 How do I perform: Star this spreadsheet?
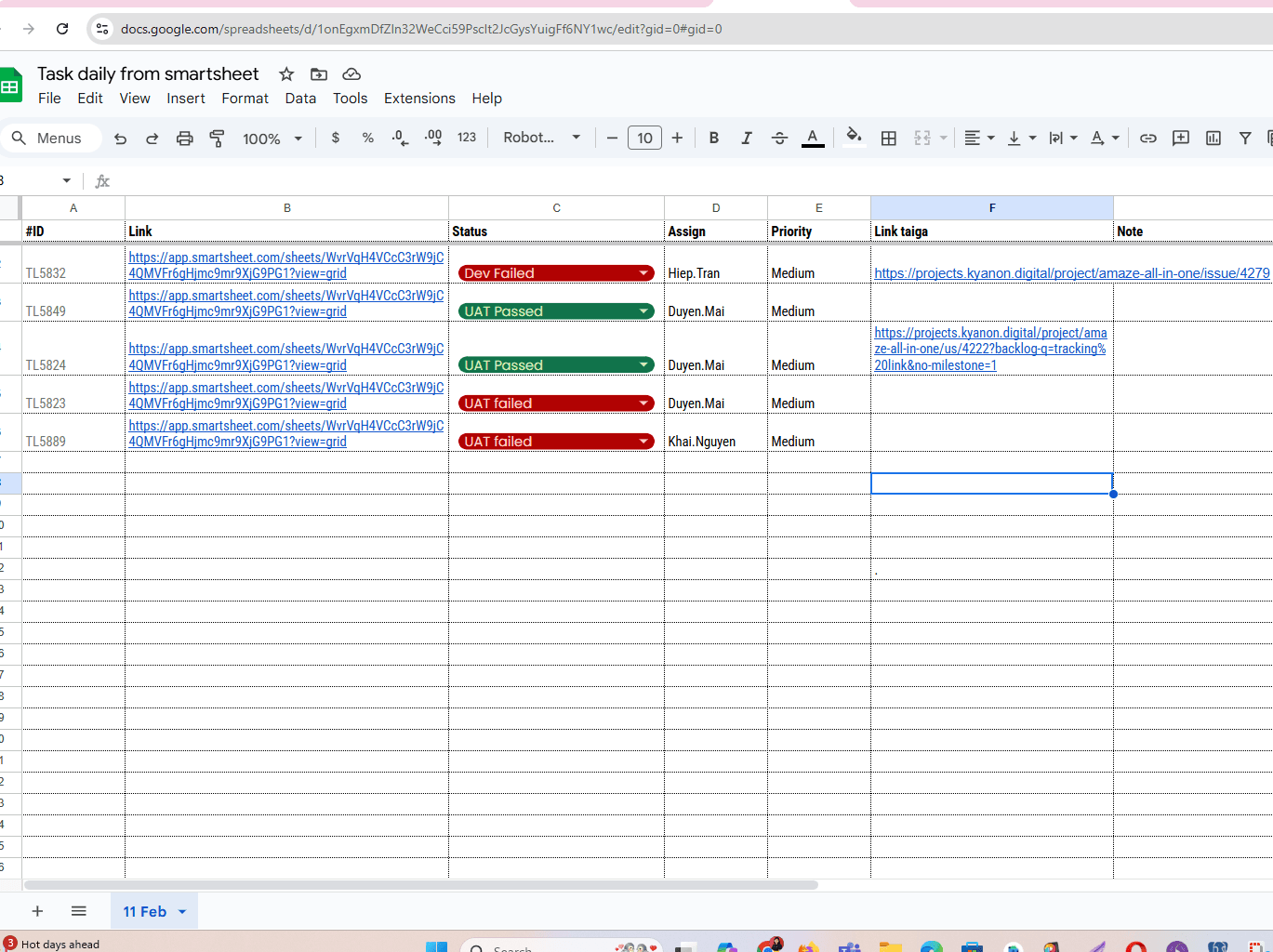click(x=286, y=74)
